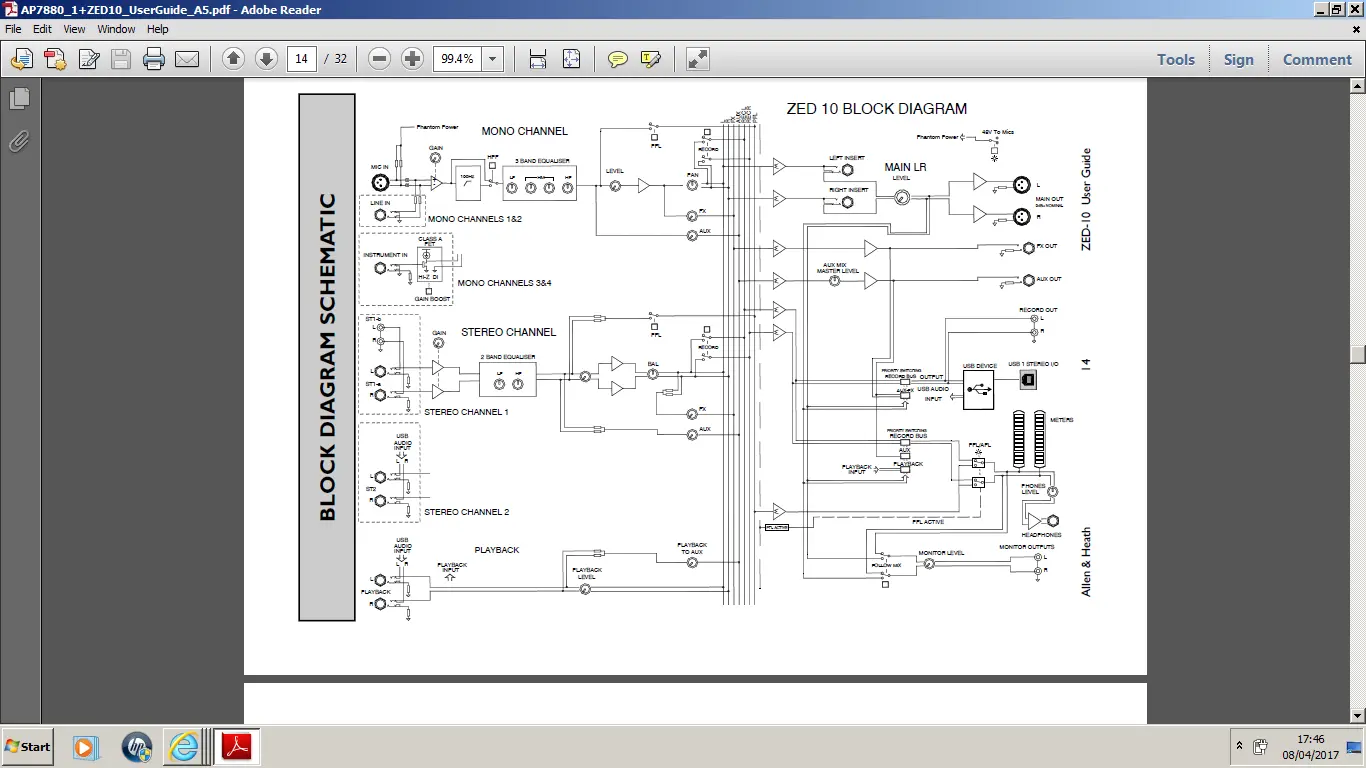Screen dimensions: 1366x768
Task: Click the USB device symbol in diagram
Action: [x=979, y=391]
